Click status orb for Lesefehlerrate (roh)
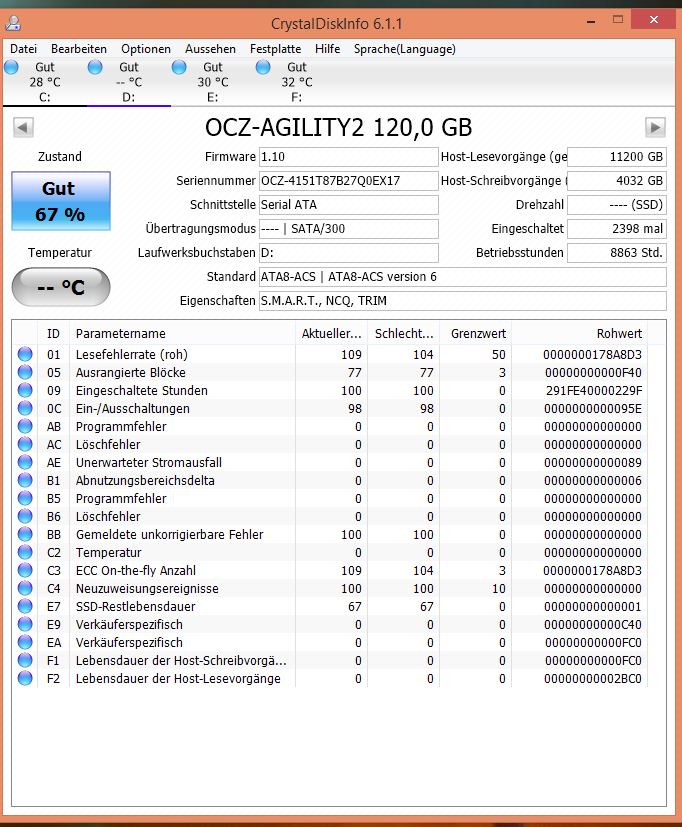Screen dimensions: 682x827 pyautogui.click(x=25, y=354)
